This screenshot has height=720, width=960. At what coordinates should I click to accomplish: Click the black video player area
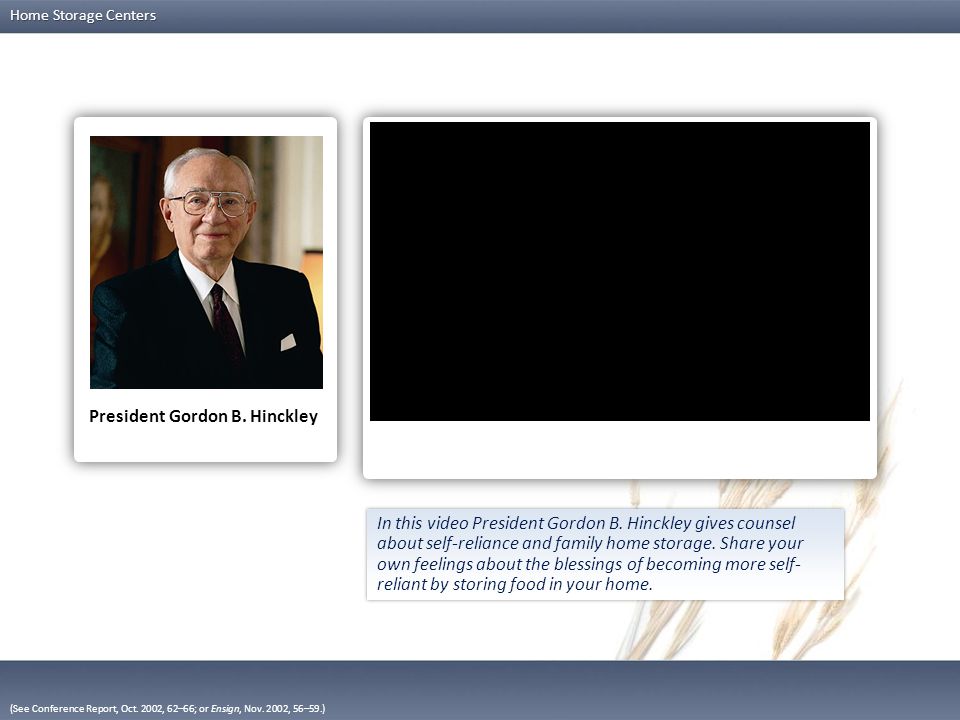(x=620, y=271)
